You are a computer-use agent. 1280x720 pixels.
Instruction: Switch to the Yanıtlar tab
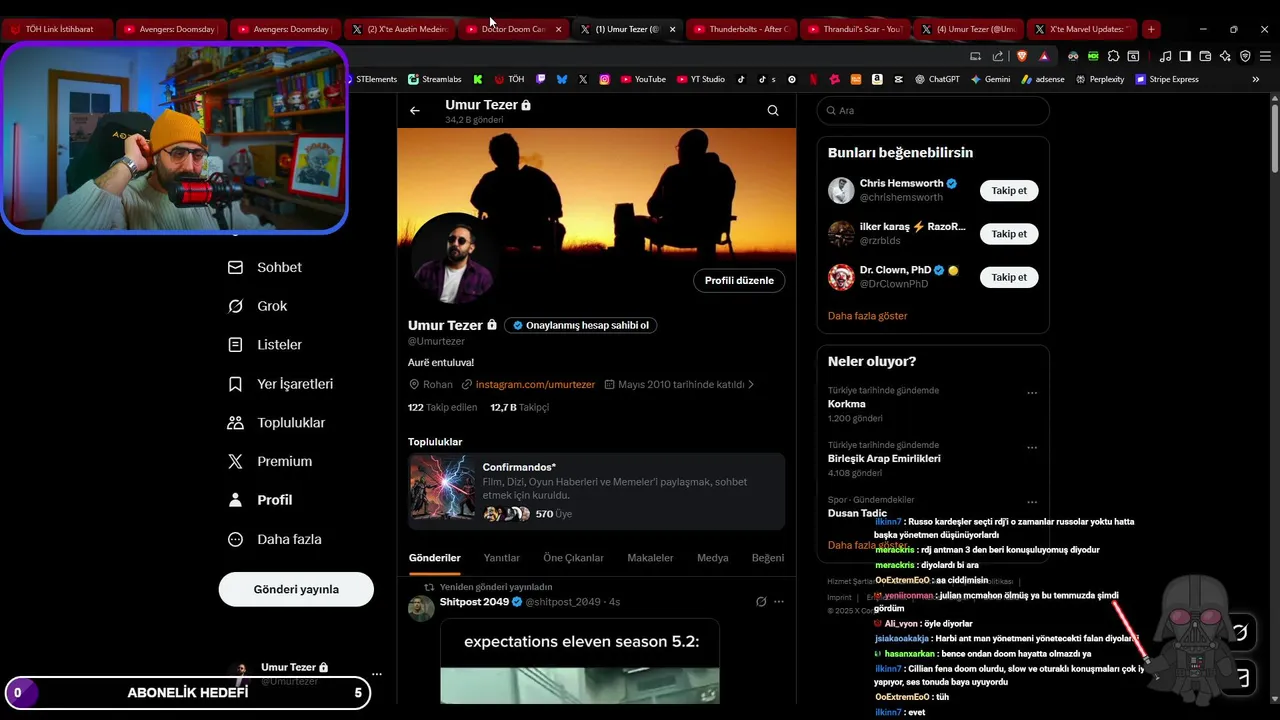[x=502, y=558]
